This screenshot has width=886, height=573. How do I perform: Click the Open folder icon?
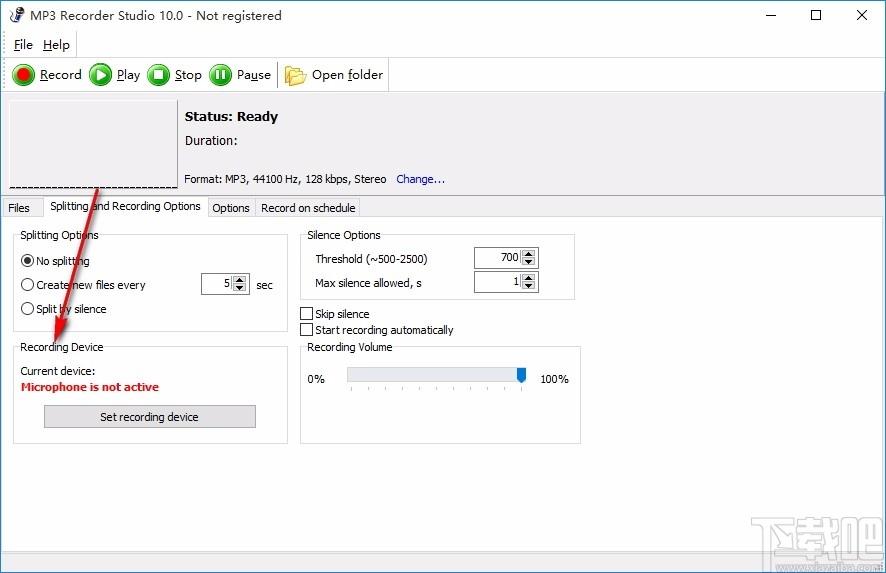[x=295, y=76]
